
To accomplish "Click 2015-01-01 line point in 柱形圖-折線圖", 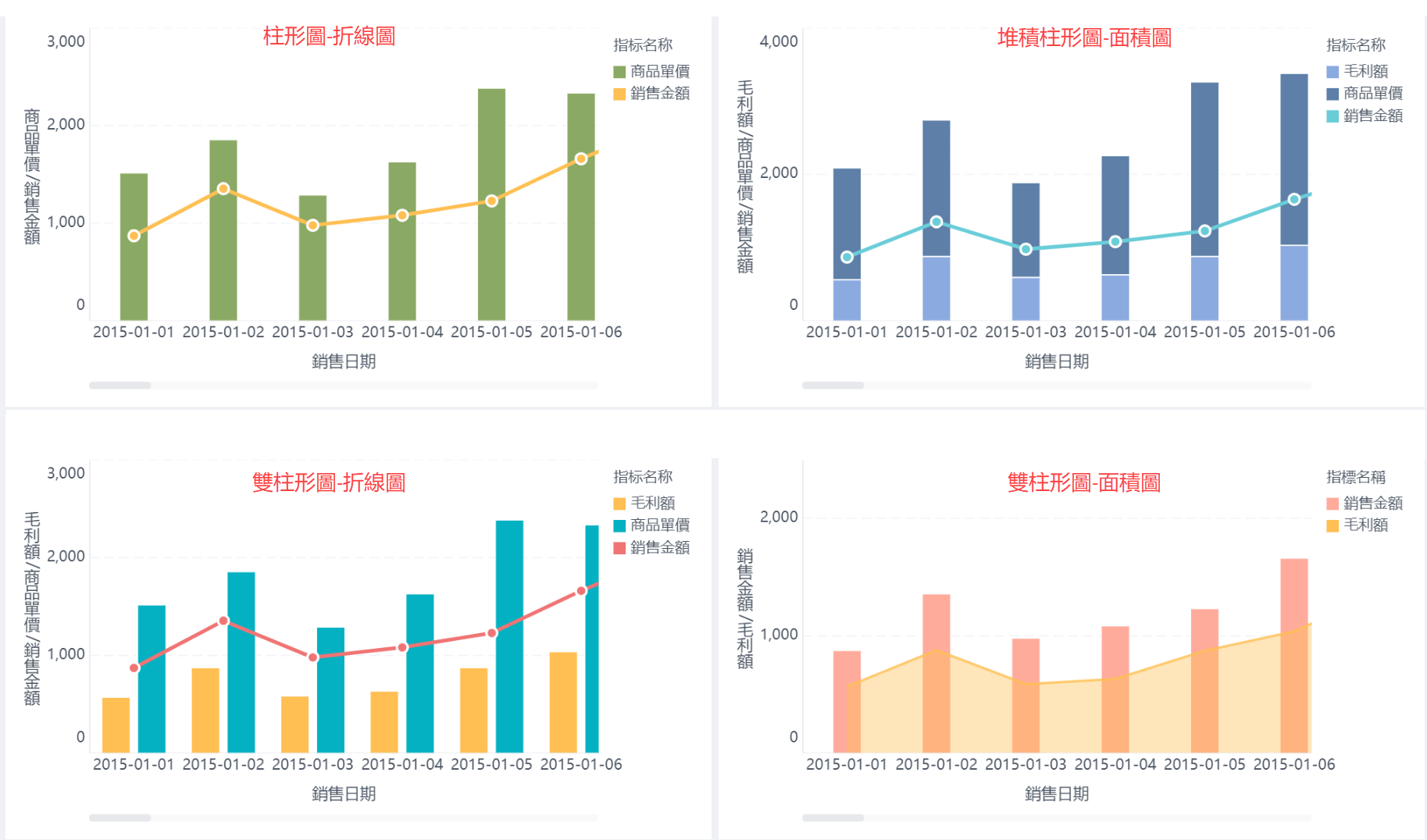I will 134,236.
